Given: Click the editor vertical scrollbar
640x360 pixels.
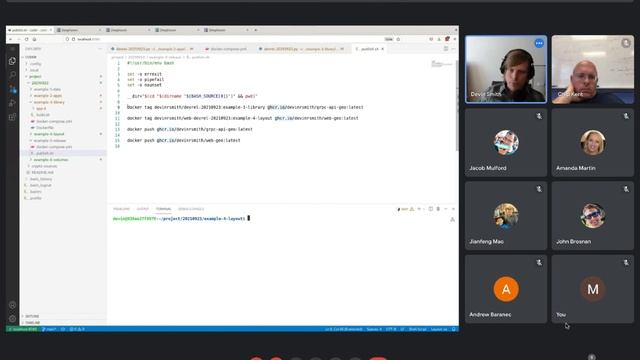Looking at the screenshot, I should point(456,106).
